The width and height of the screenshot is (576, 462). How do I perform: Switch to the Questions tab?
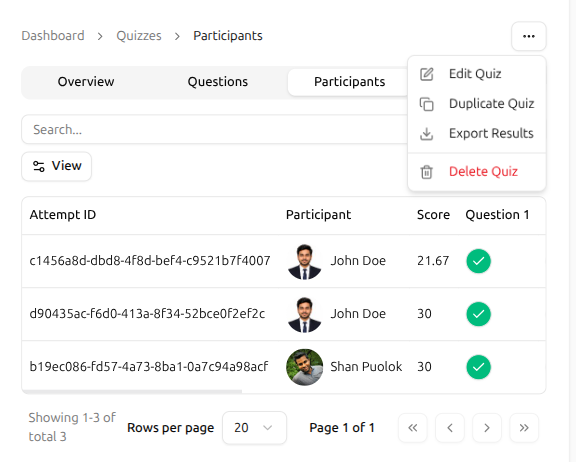pyautogui.click(x=218, y=82)
